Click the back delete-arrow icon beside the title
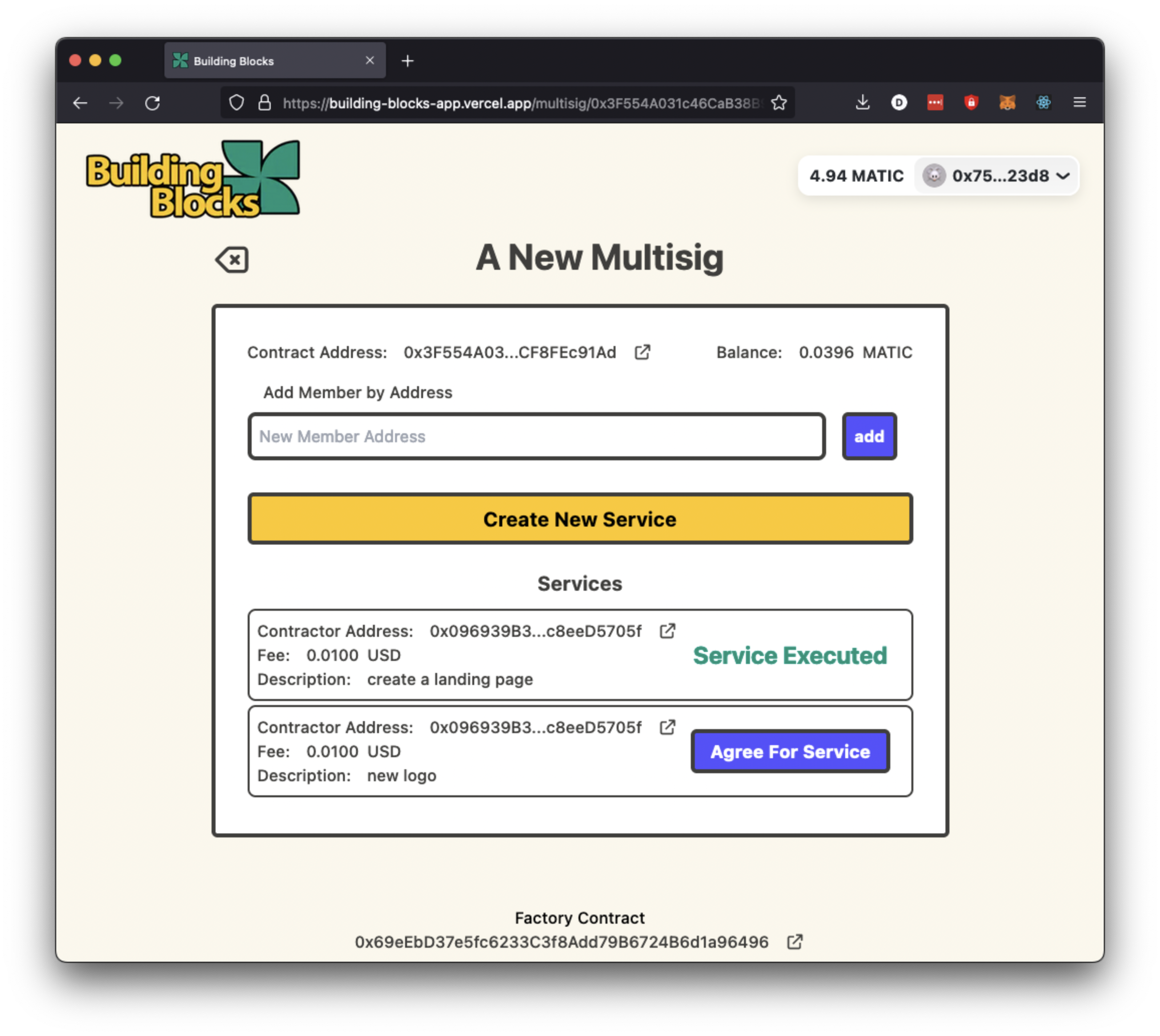The width and height of the screenshot is (1160, 1036). click(232, 260)
